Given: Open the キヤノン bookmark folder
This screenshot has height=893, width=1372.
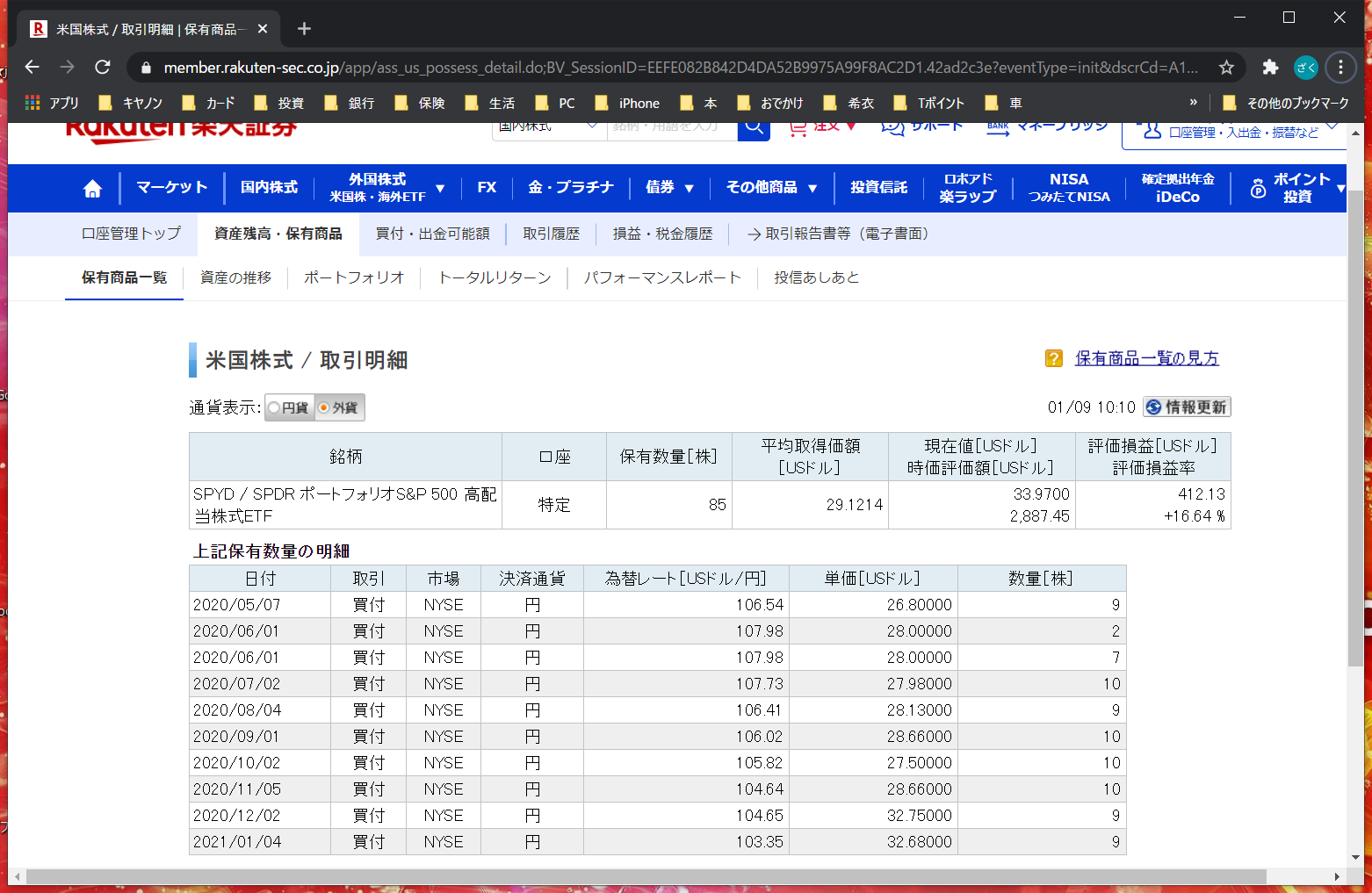Looking at the screenshot, I should (130, 103).
